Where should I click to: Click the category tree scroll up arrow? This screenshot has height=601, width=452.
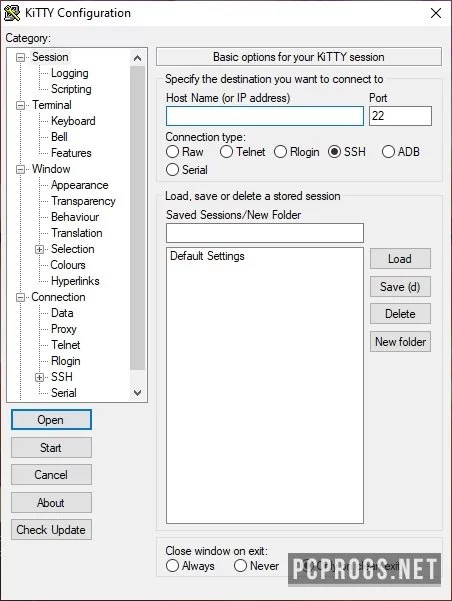tap(137, 58)
